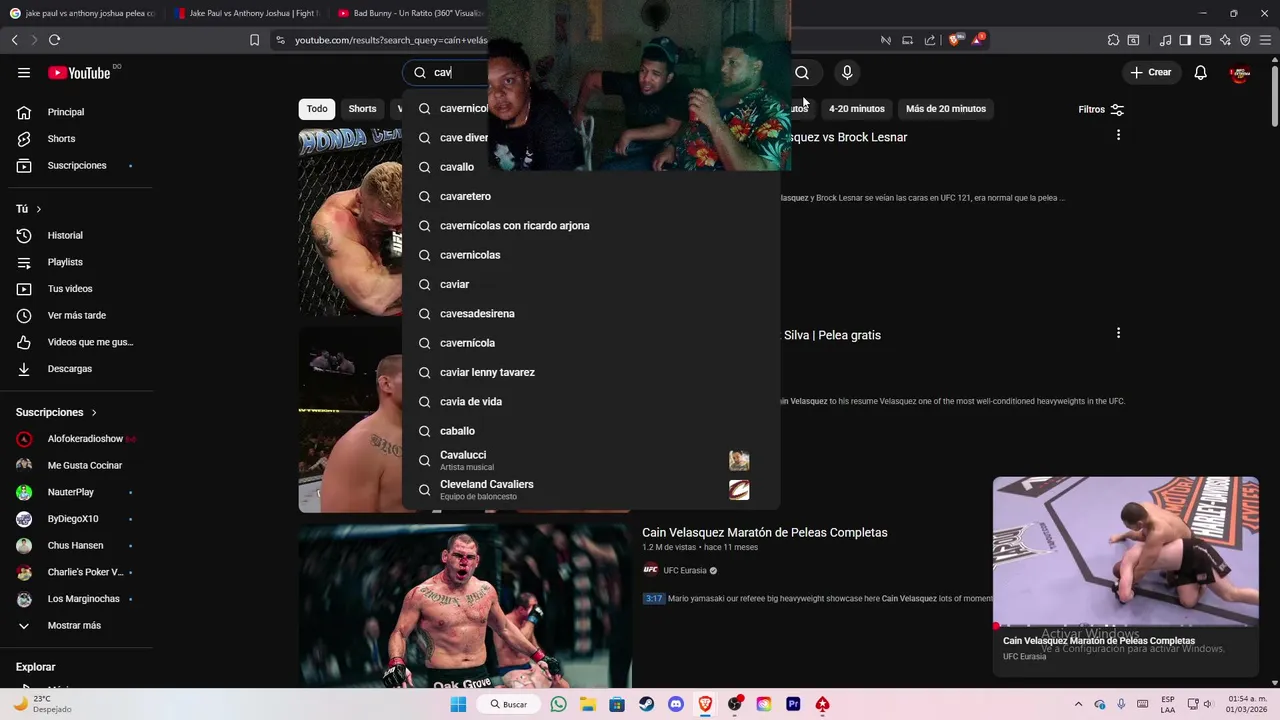1280x720 pixels.
Task: Open Playlists in the sidebar
Action: [80, 262]
